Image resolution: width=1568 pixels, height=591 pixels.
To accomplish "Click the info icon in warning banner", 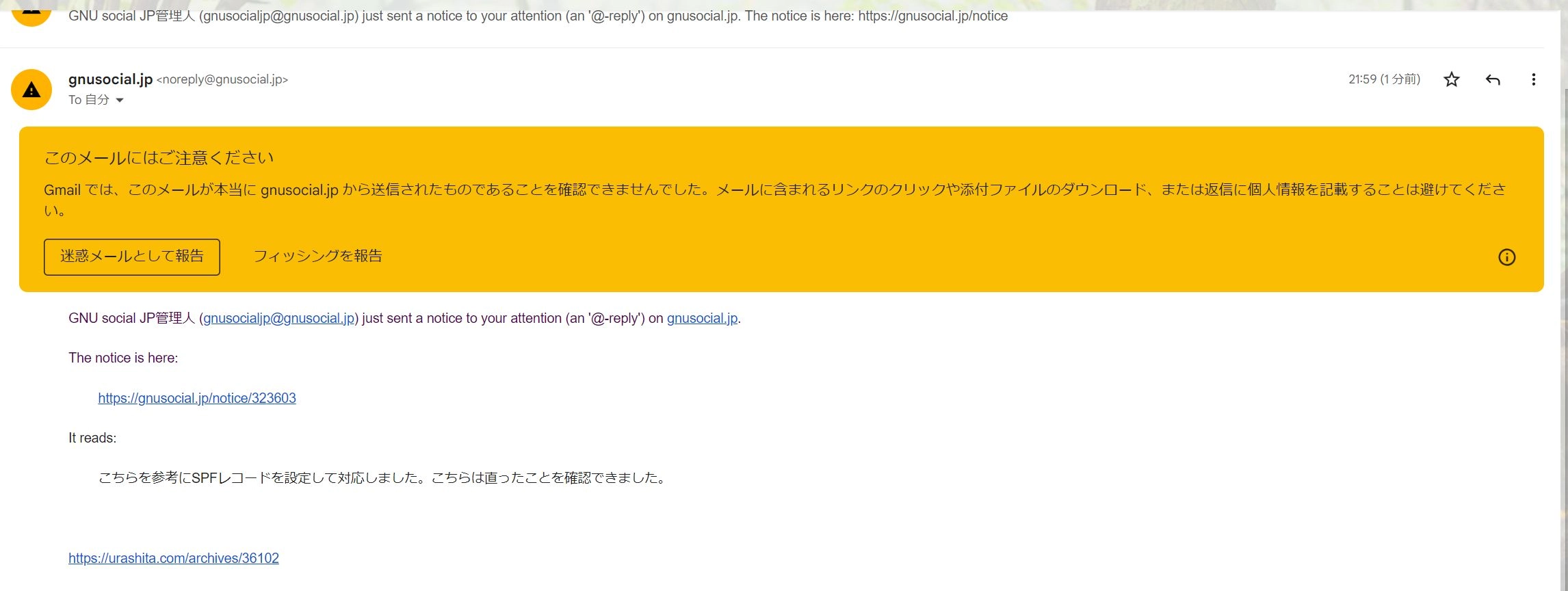I will tap(1506, 257).
